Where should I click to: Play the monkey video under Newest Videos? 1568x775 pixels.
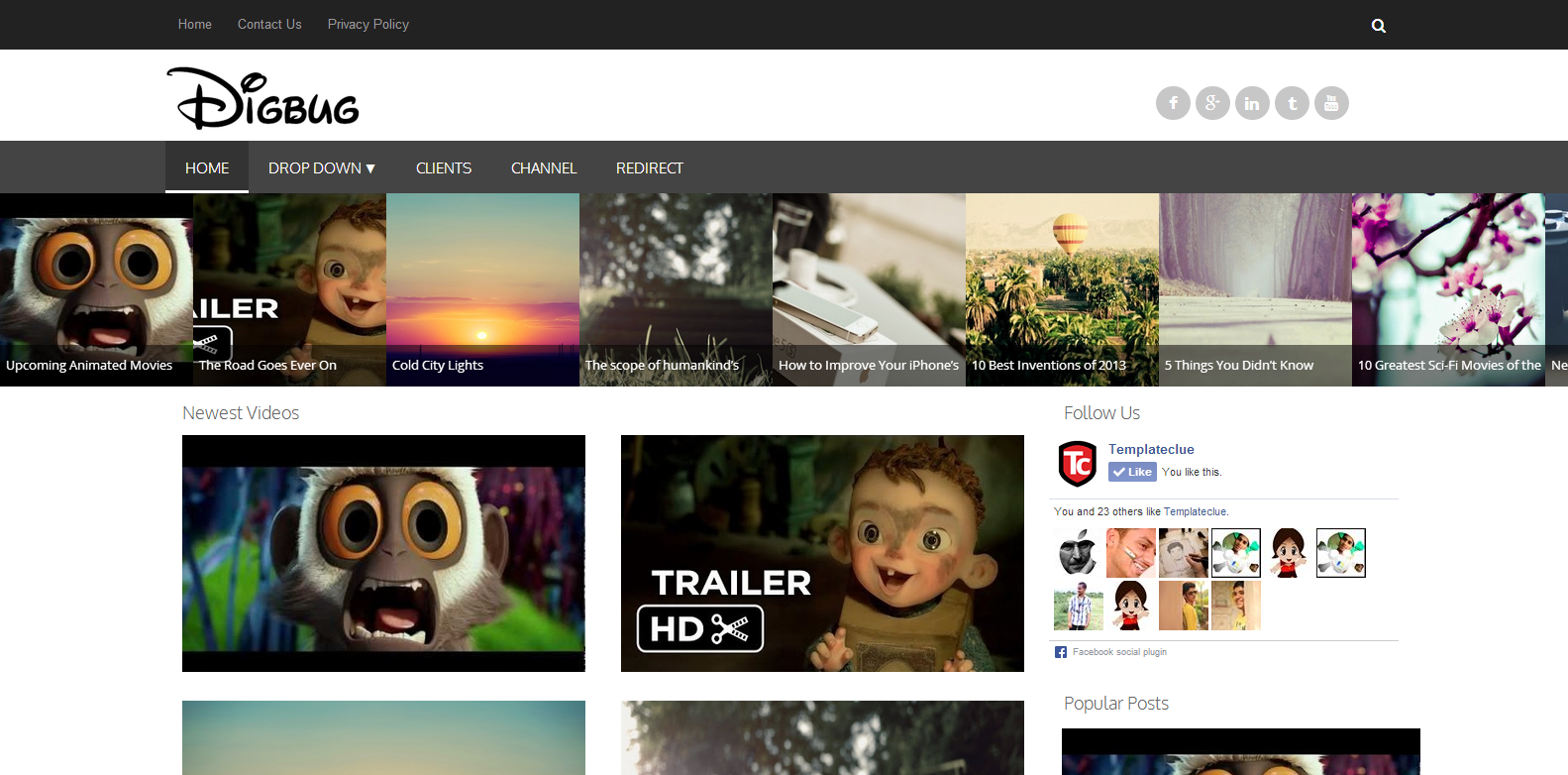383,553
